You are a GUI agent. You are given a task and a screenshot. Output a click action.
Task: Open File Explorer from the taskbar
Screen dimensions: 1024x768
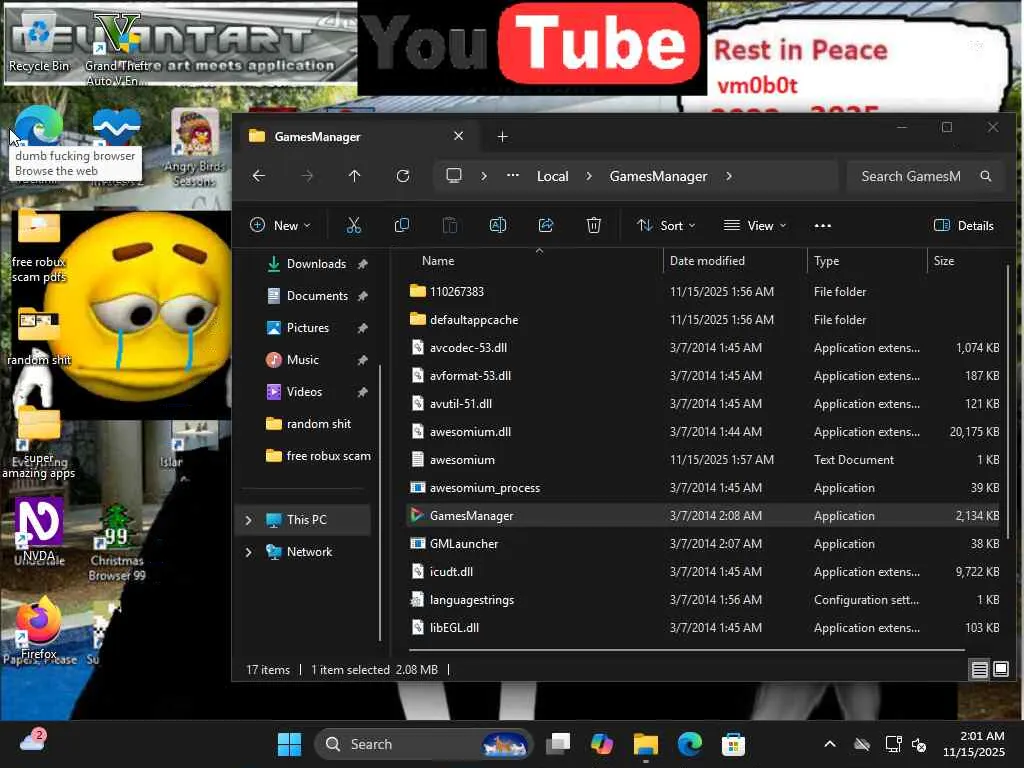(646, 744)
